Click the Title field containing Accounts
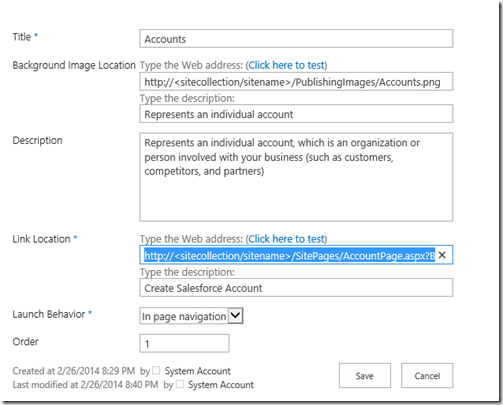Screen dimensions: 503x405 [296, 39]
